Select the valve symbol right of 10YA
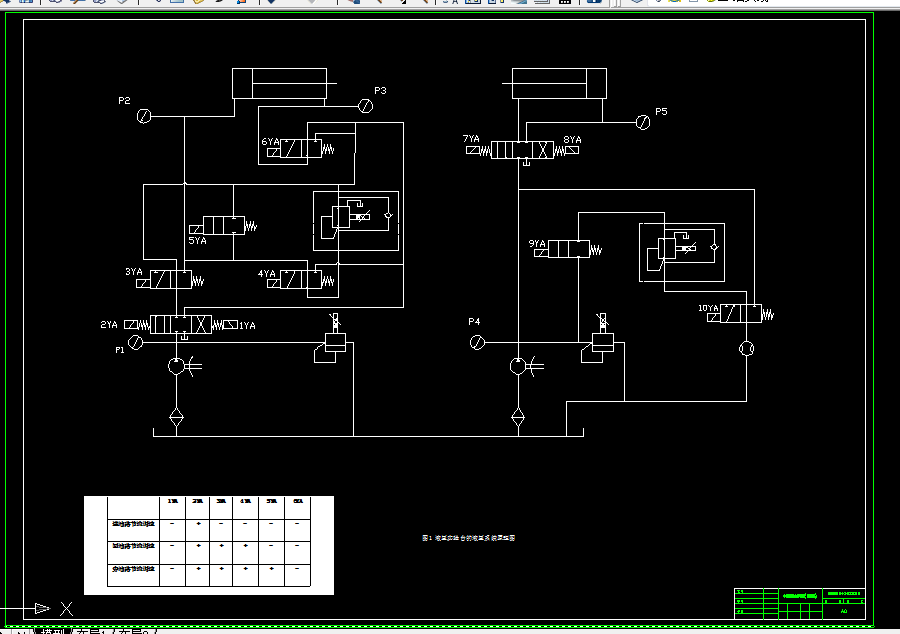The height and width of the screenshot is (634, 900). (x=740, y=314)
